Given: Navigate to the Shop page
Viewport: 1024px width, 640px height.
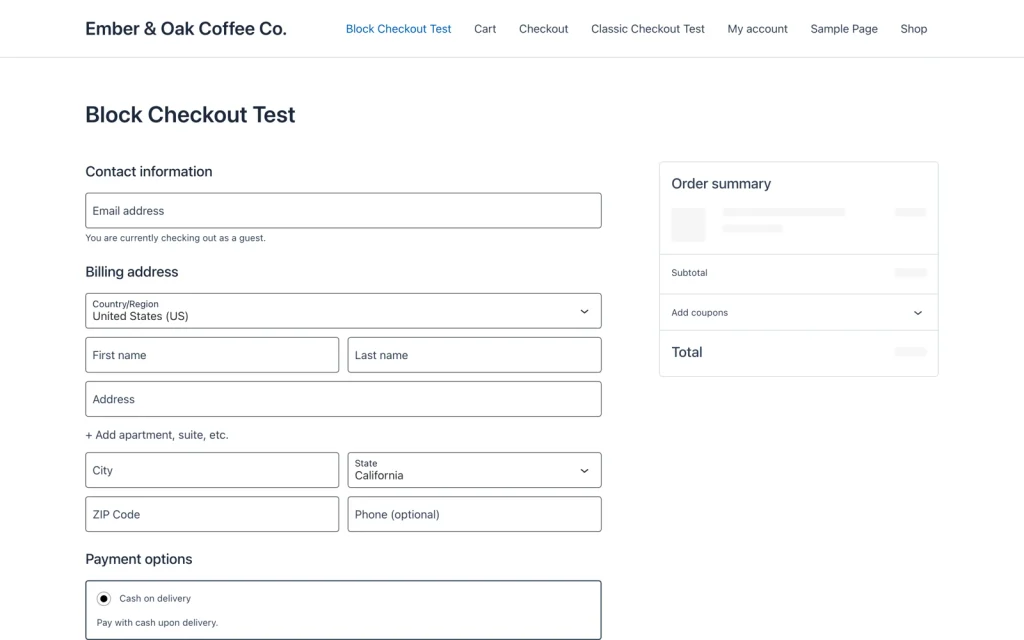Looking at the screenshot, I should (x=914, y=29).
